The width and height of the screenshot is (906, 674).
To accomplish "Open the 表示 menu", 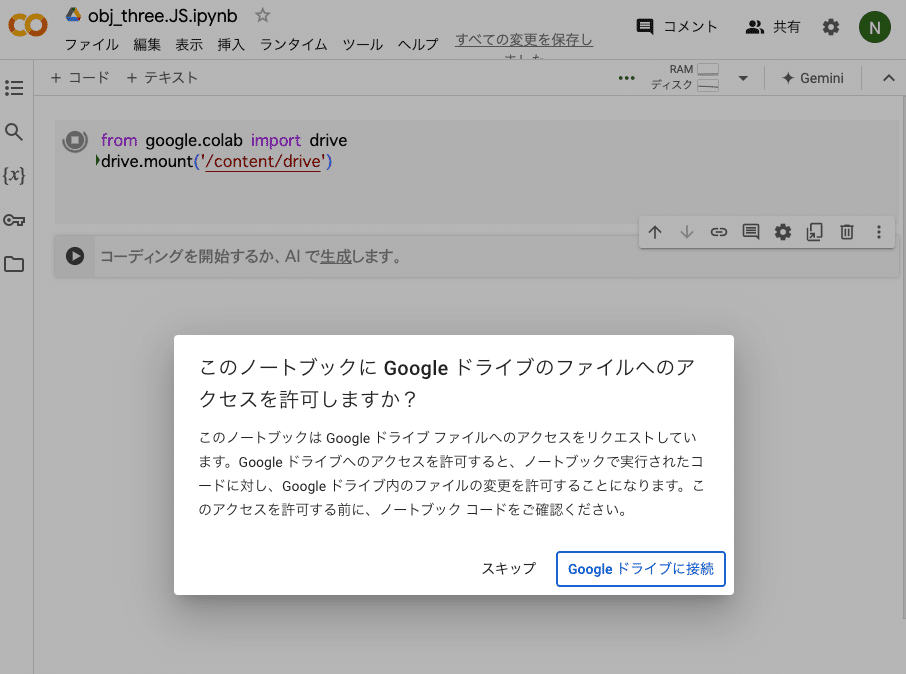I will [x=189, y=45].
